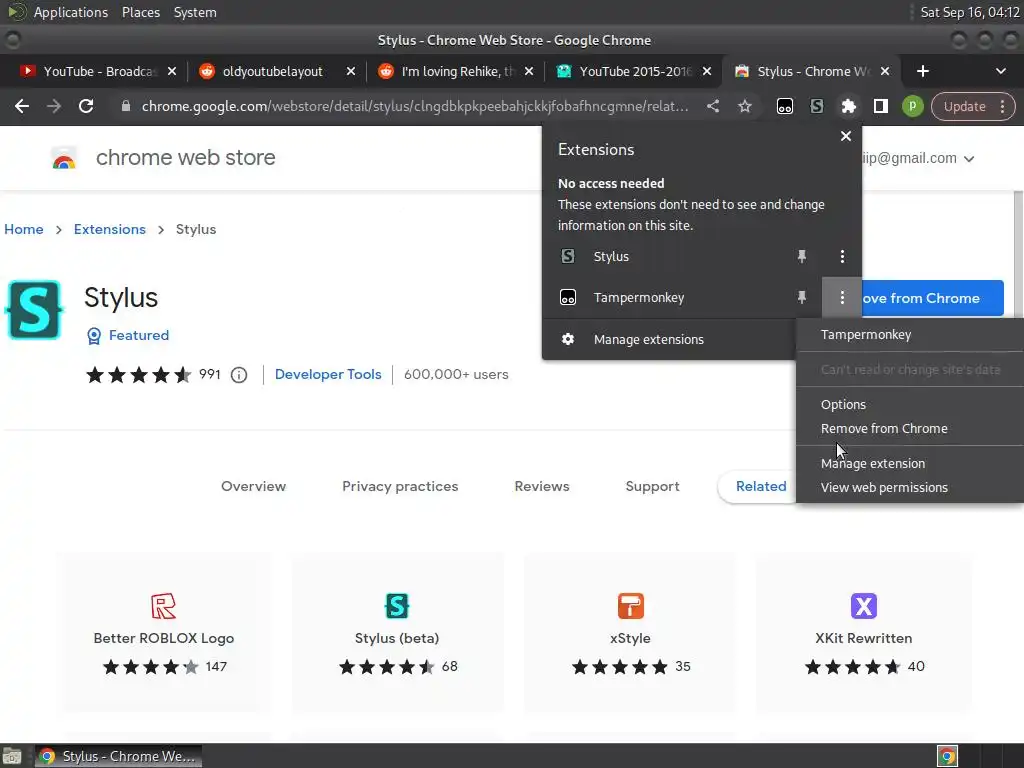
Task: Expand the gmail account dropdown
Action: tap(968, 159)
